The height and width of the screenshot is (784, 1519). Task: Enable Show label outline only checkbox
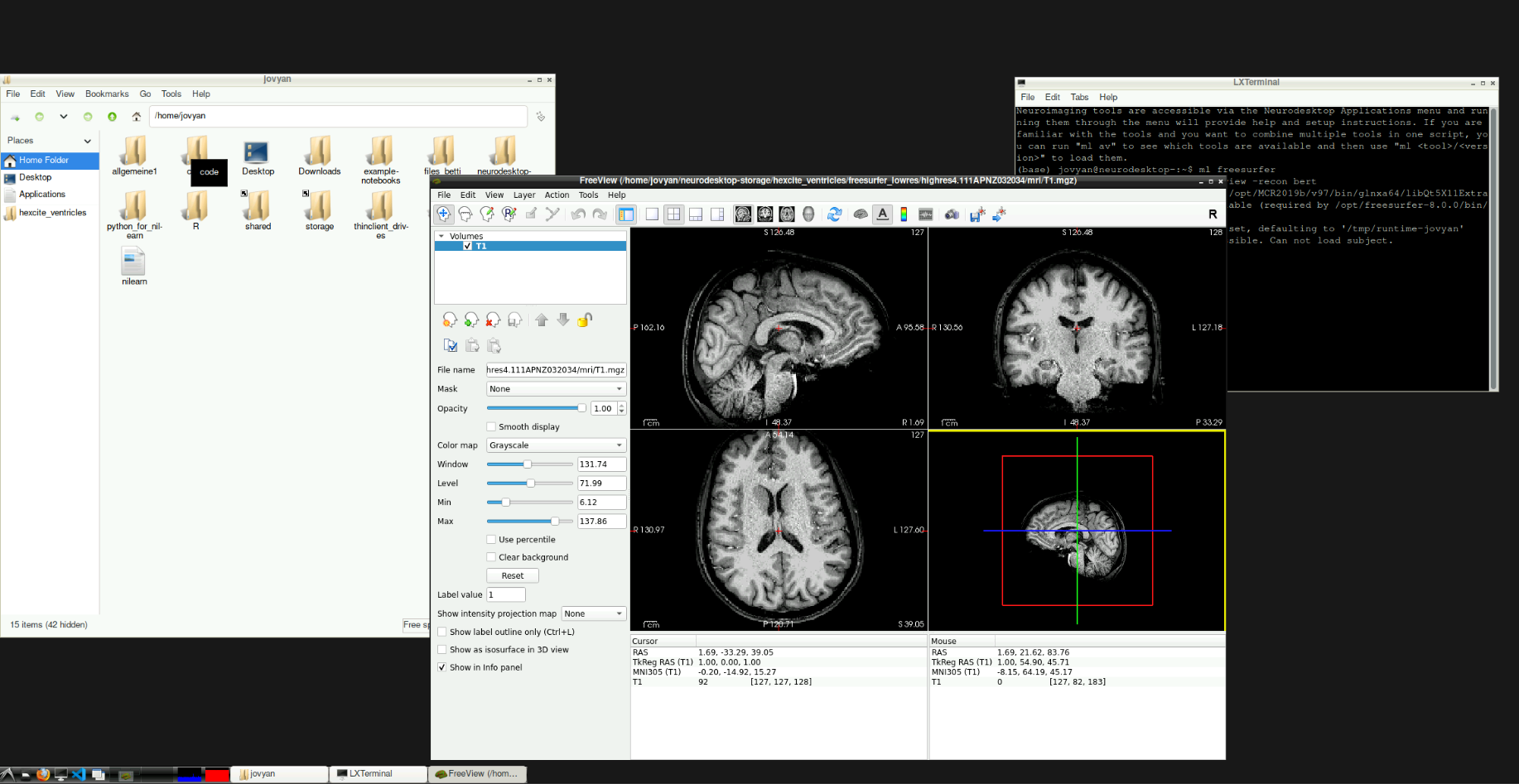[442, 632]
